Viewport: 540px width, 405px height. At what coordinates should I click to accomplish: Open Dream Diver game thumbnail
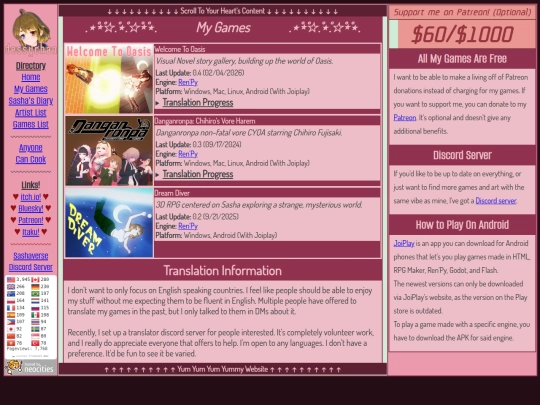point(109,222)
